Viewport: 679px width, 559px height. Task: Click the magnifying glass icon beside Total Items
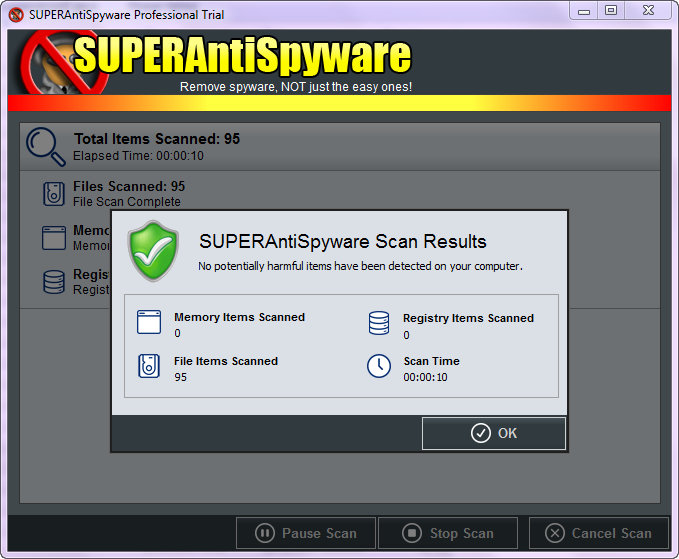[46, 147]
